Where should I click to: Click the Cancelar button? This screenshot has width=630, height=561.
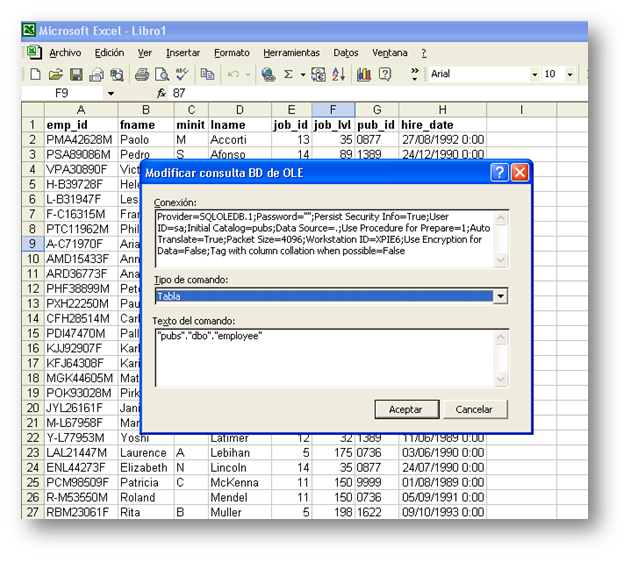(x=475, y=409)
